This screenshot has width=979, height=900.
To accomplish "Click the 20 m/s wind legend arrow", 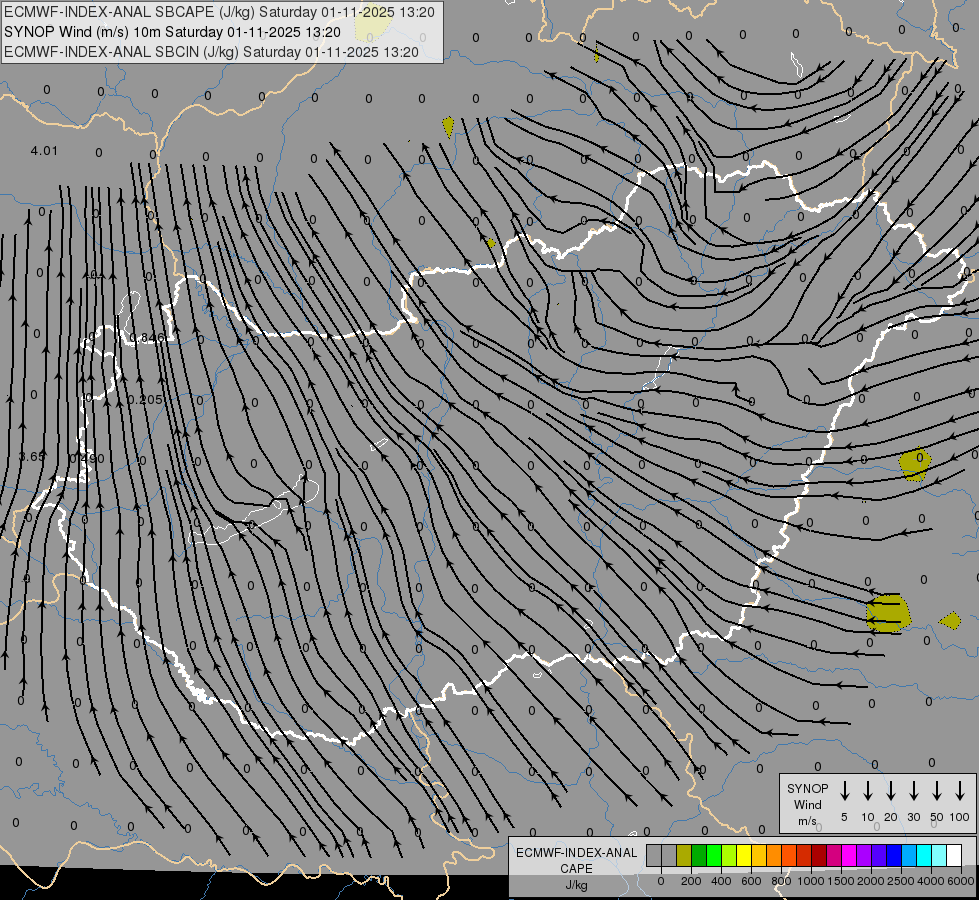I will point(890,790).
